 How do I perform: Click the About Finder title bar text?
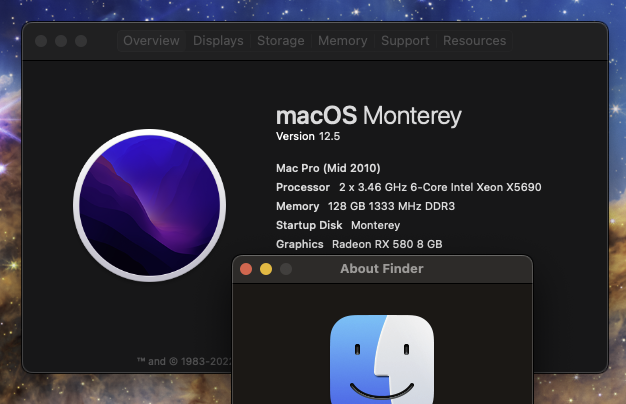tap(382, 269)
